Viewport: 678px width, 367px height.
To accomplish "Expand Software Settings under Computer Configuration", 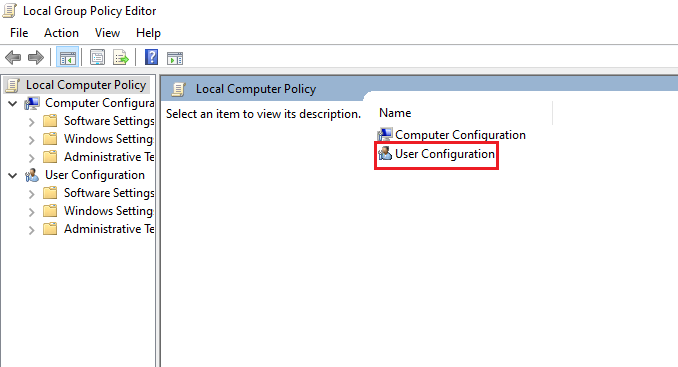I will point(32,121).
